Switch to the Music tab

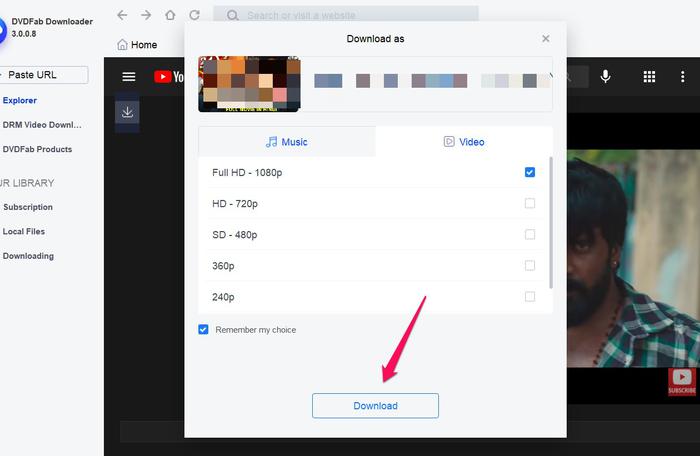click(x=287, y=142)
